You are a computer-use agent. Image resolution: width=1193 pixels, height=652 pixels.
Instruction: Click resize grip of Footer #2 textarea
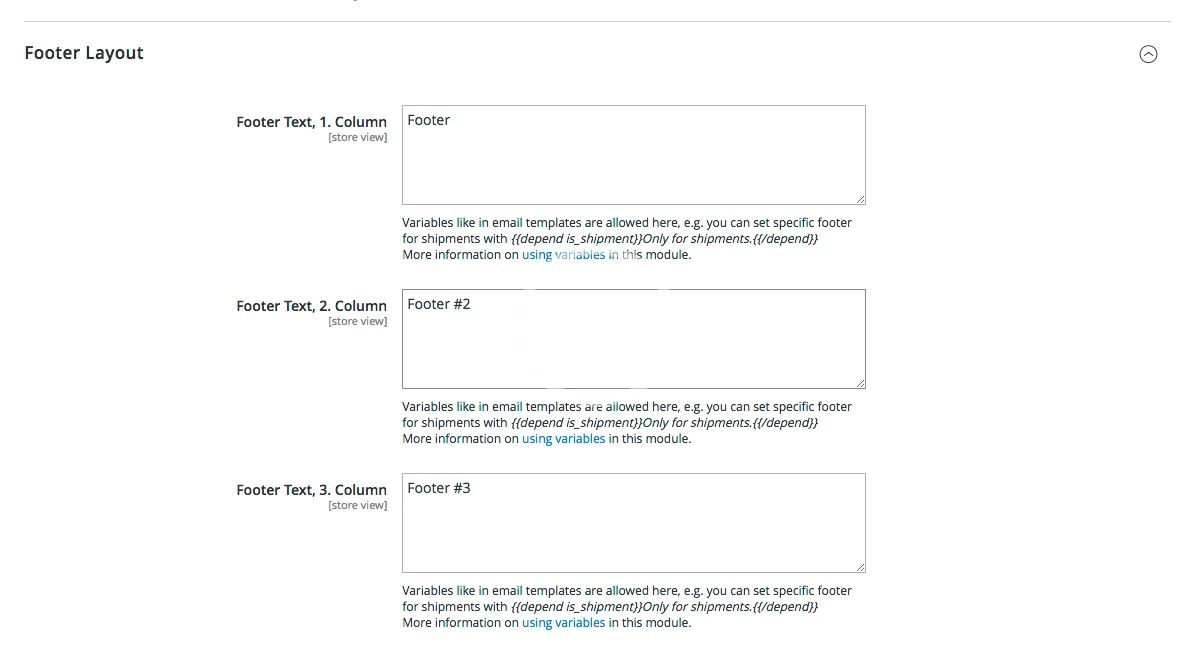[860, 383]
